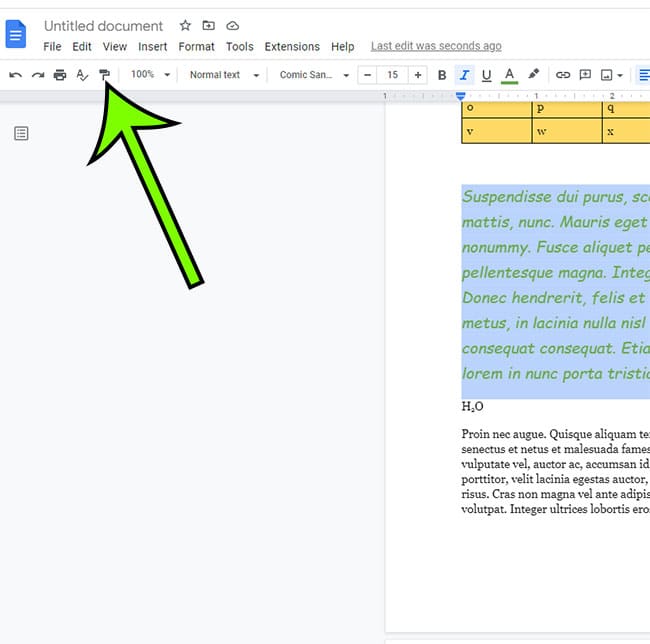The image size is (650, 644).
Task: Click the table cell containing 'w'
Action: point(567,131)
